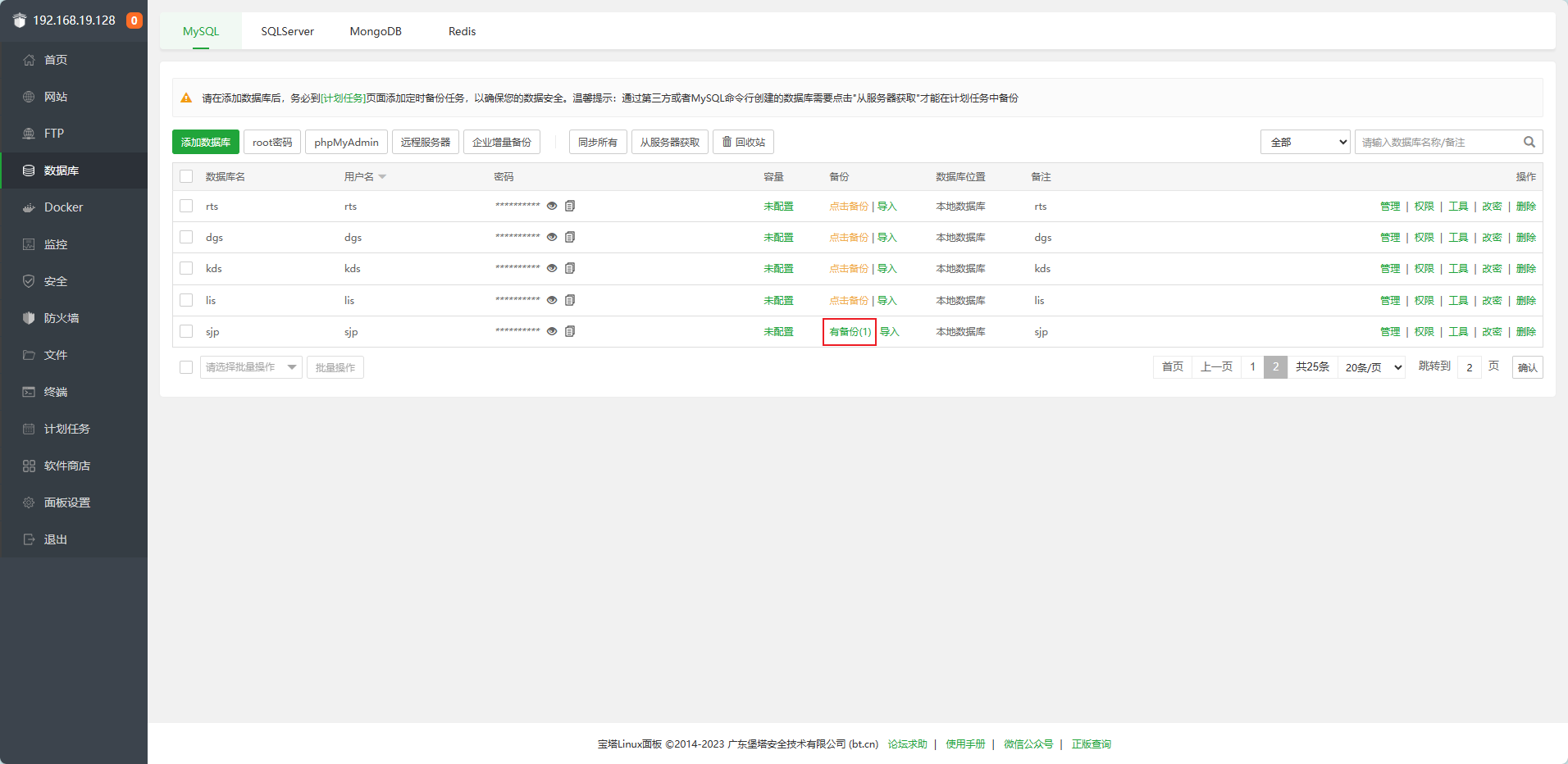Click the green add database button
1568x764 pixels.
206,142
